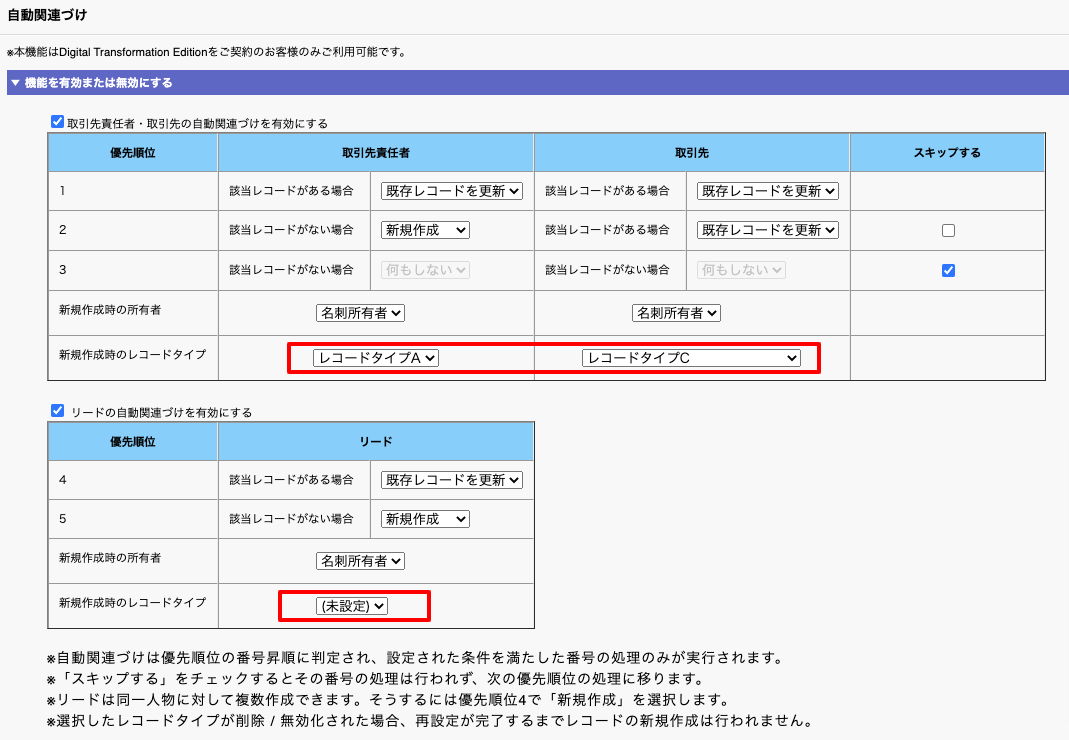Open priority 1 取引先責任者 既存レコードを更新 dropdown
The height and width of the screenshot is (740, 1069).
451,191
